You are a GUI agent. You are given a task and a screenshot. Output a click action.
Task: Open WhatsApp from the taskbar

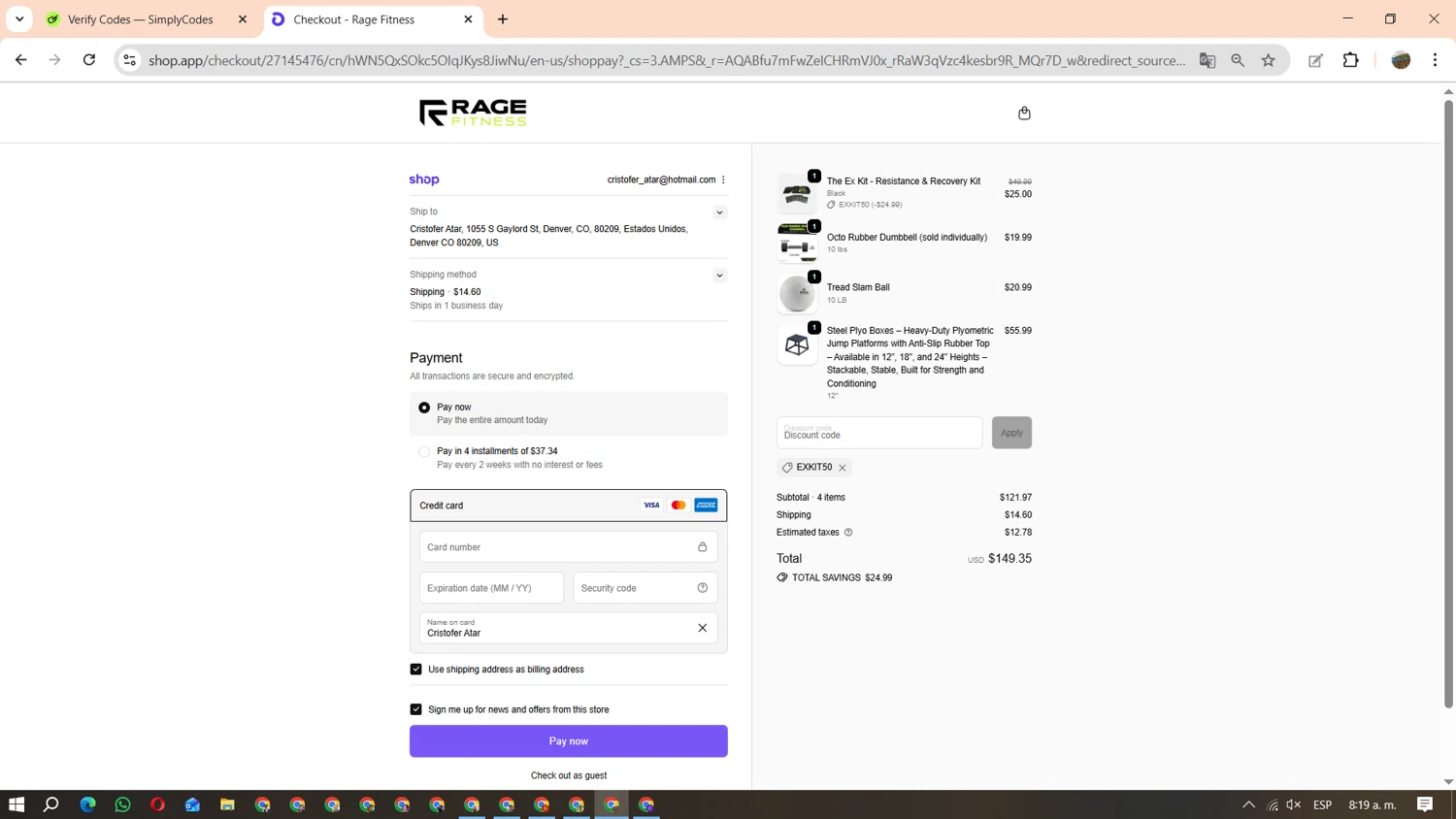pos(122,804)
